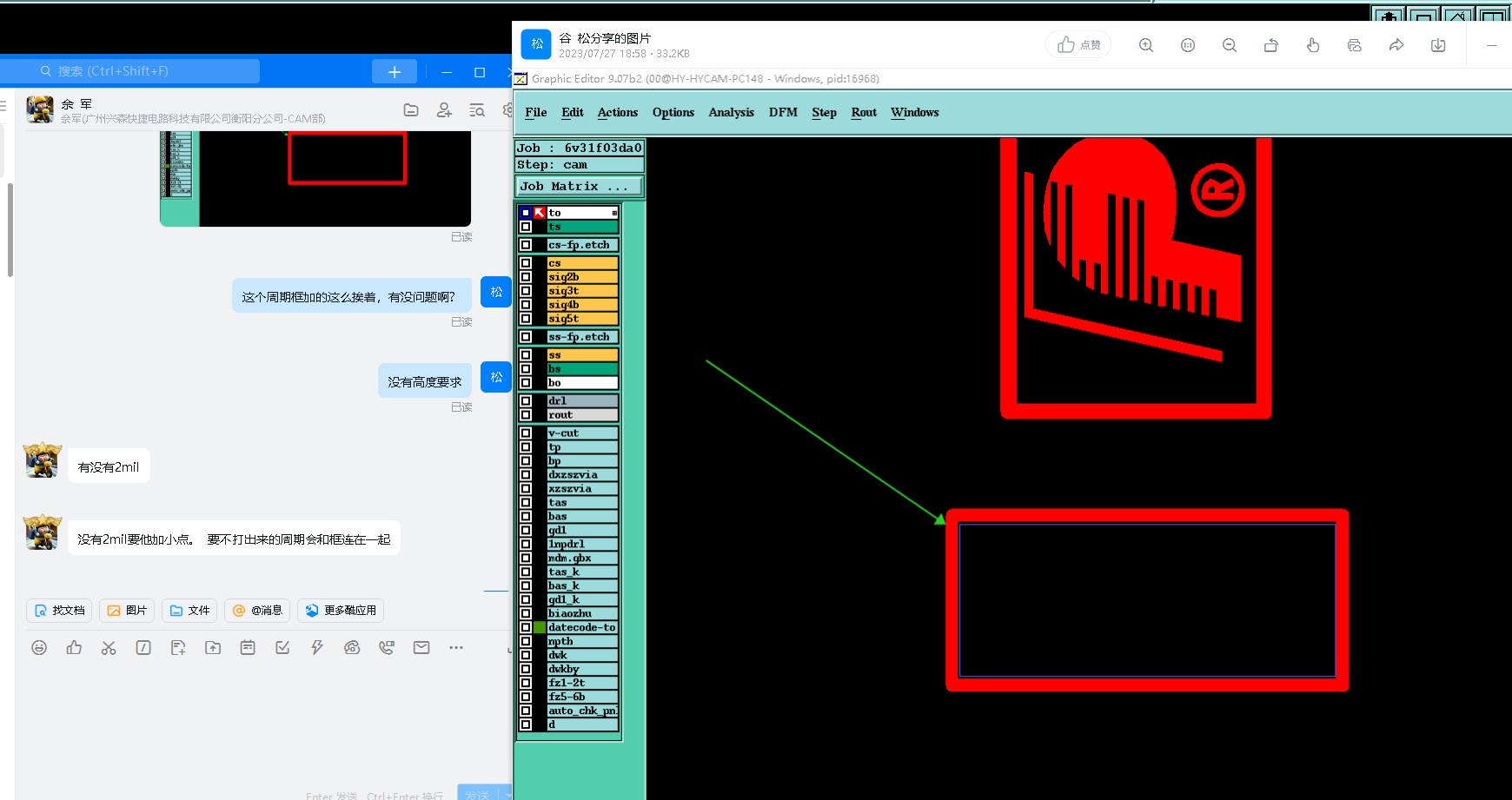
Task: Click the slash-command icon in chat toolbar
Action: pos(143,647)
